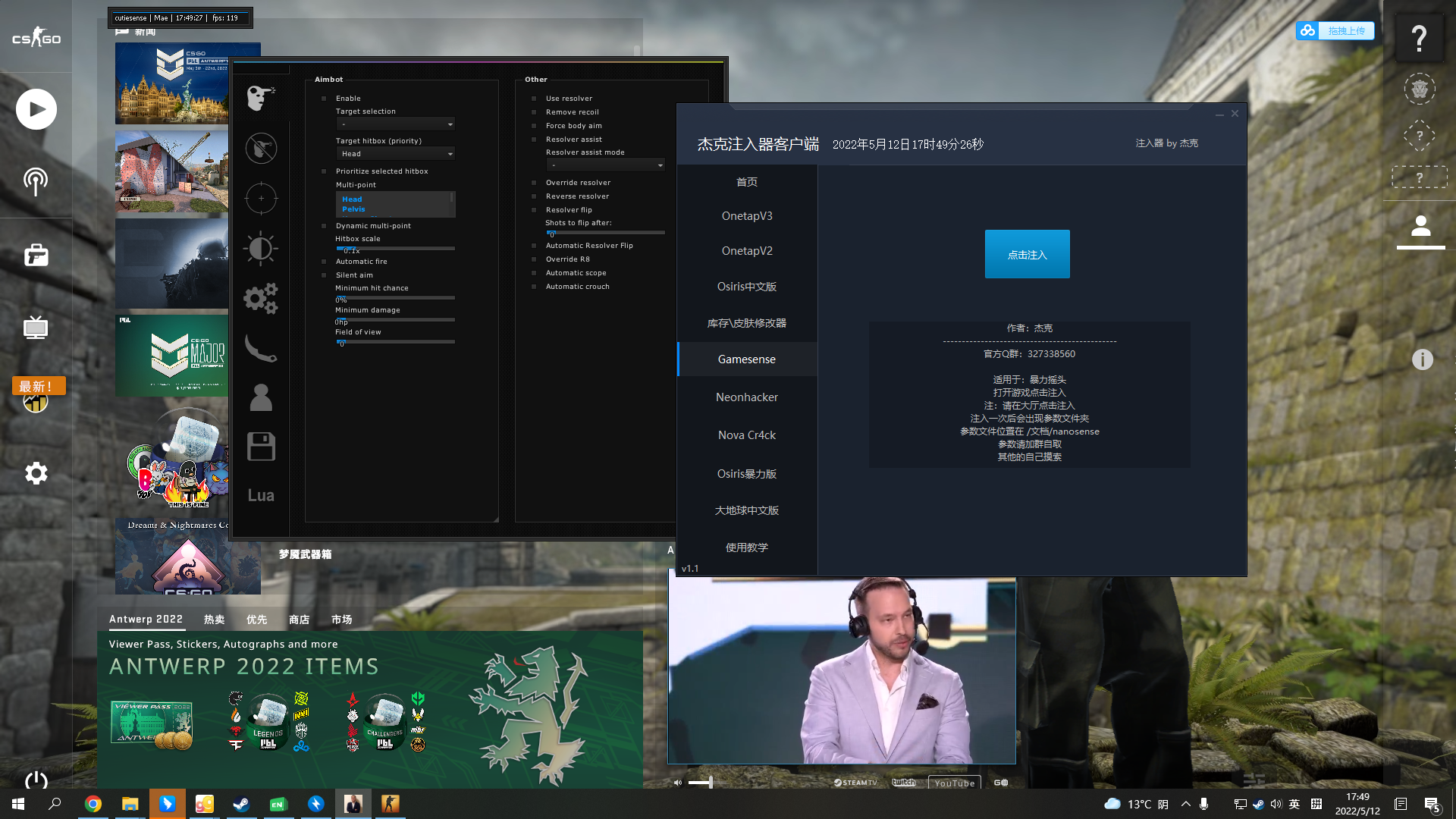1456x819 pixels.
Task: Toggle Dynamic multi-point checkbox
Action: [x=324, y=226]
